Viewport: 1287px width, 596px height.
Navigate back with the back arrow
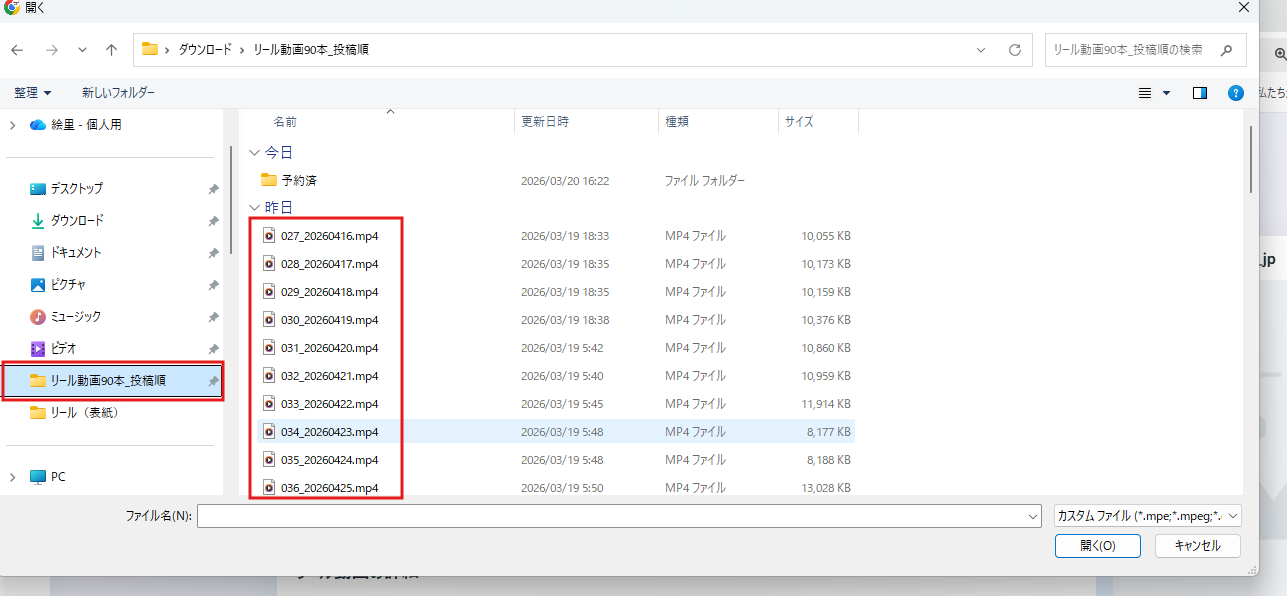point(16,49)
